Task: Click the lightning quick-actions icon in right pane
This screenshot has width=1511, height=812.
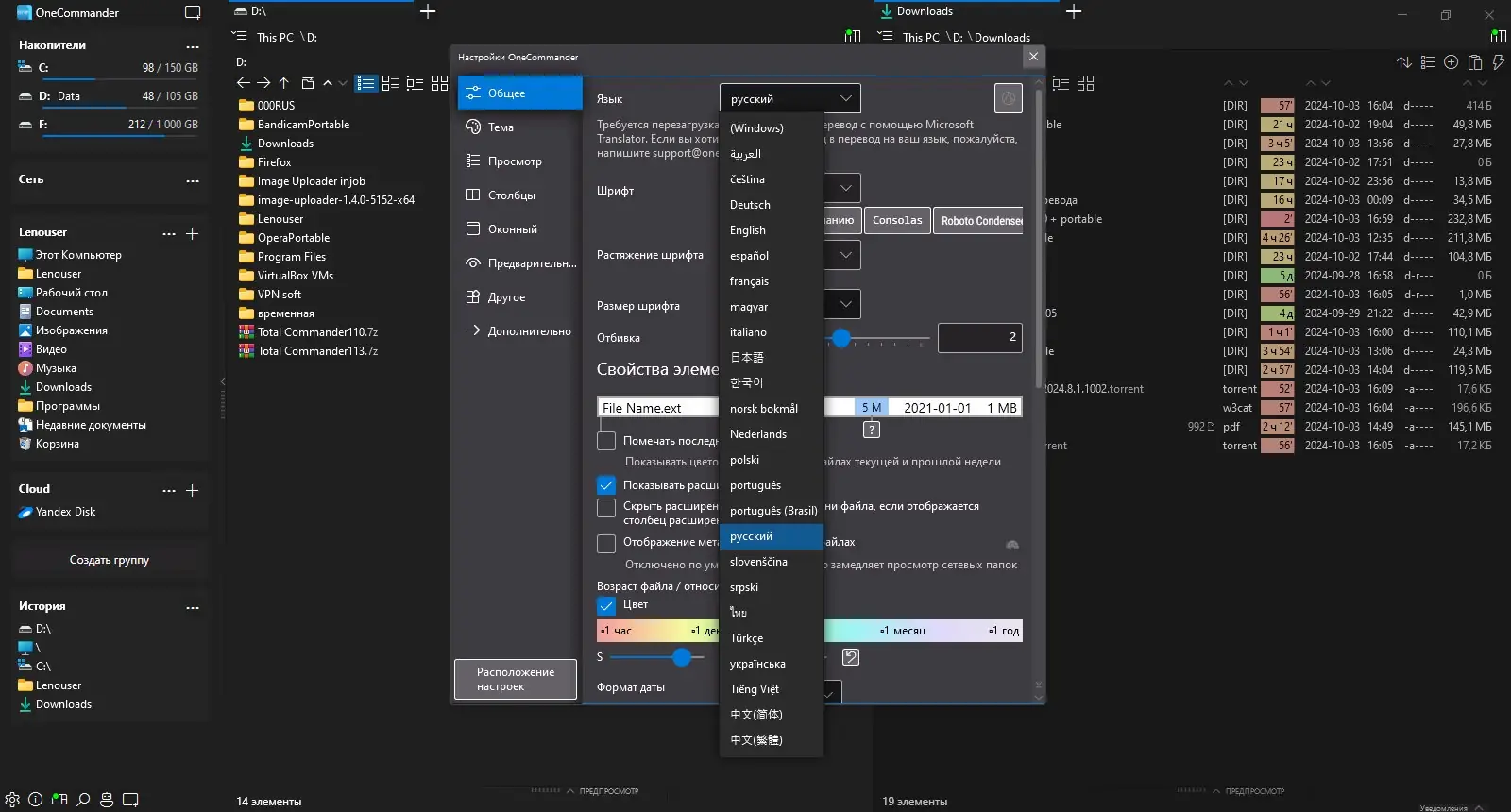Action: pos(1498,62)
